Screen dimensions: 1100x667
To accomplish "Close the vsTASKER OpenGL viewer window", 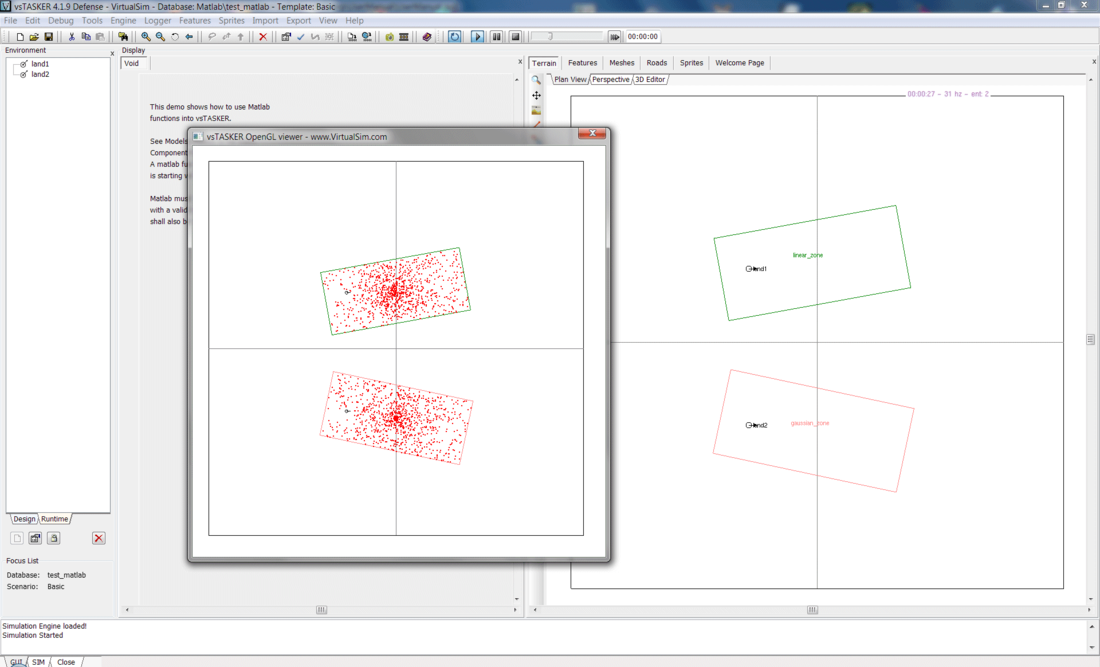I will (592, 134).
